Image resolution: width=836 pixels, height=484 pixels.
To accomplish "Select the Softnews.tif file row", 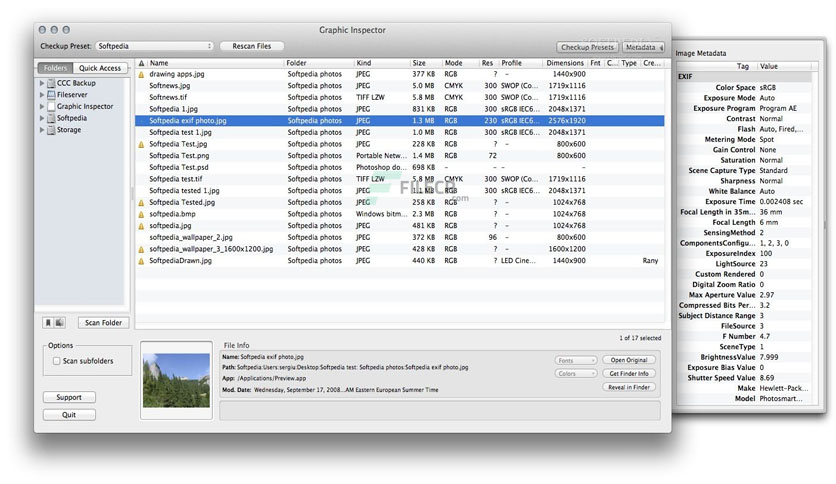I will (x=399, y=98).
